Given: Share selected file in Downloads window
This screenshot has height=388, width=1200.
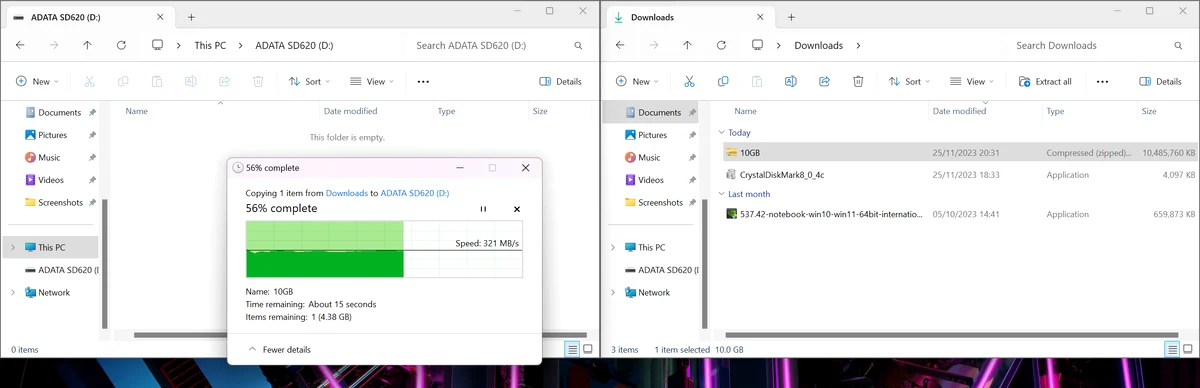Looking at the screenshot, I should pyautogui.click(x=824, y=82).
